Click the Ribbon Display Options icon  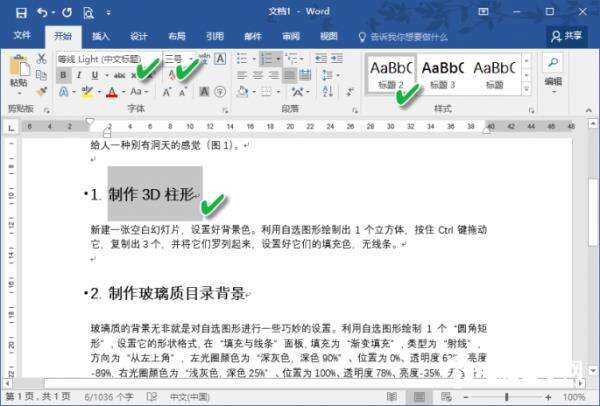point(483,12)
